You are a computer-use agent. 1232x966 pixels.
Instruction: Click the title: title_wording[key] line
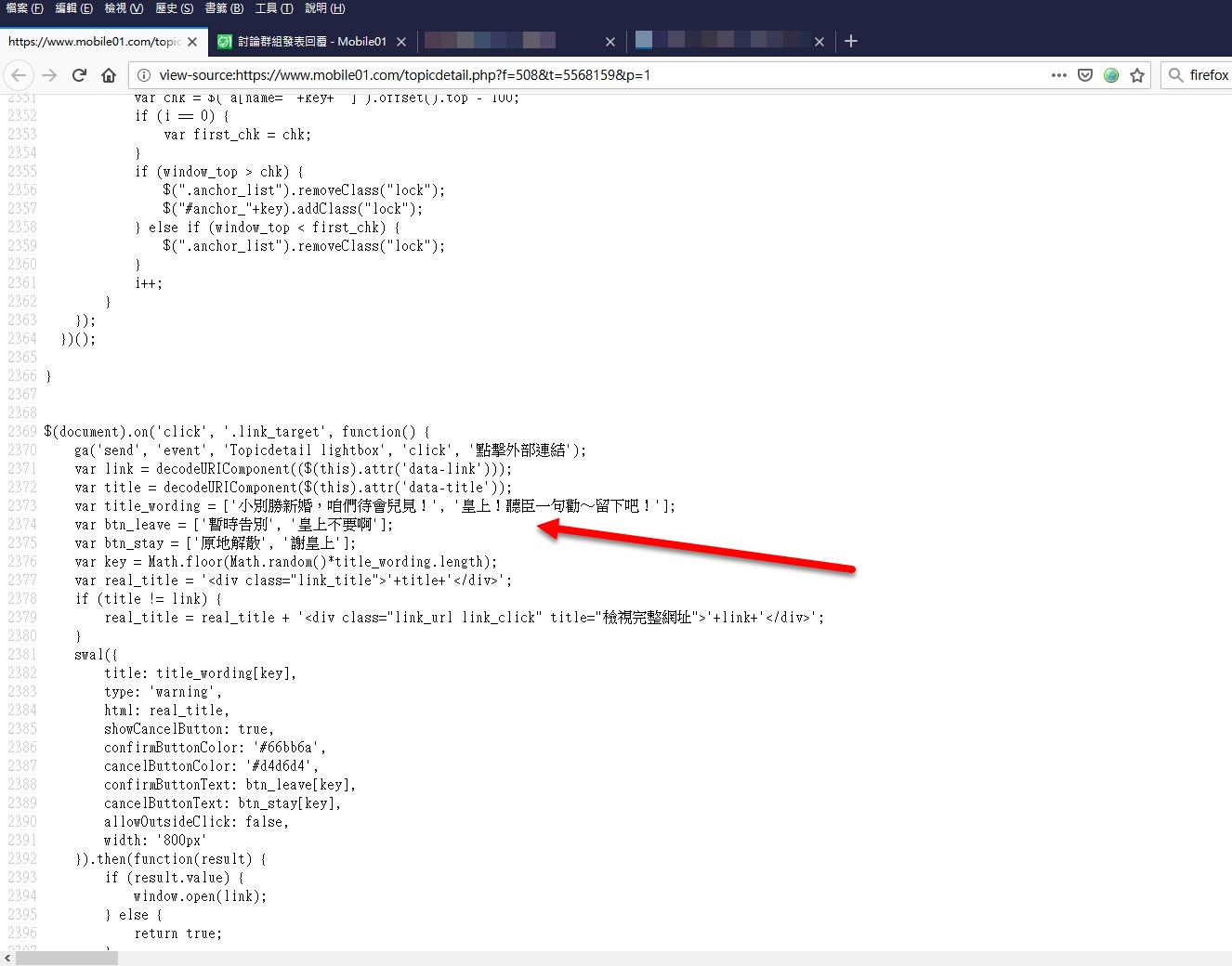pyautogui.click(x=200, y=673)
